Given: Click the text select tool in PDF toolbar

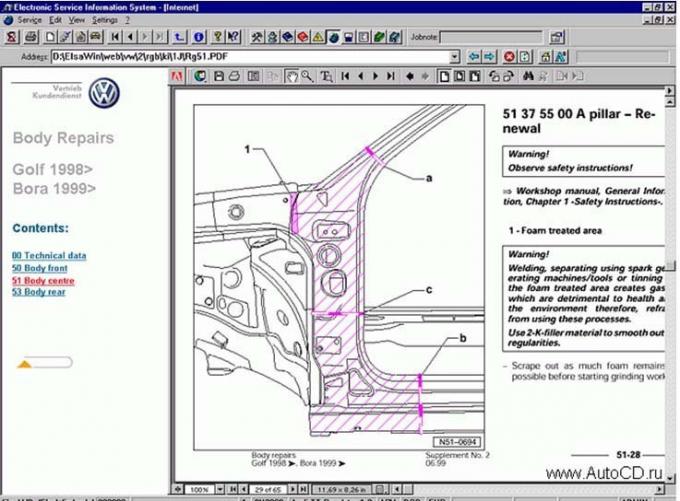Looking at the screenshot, I should point(325,75).
